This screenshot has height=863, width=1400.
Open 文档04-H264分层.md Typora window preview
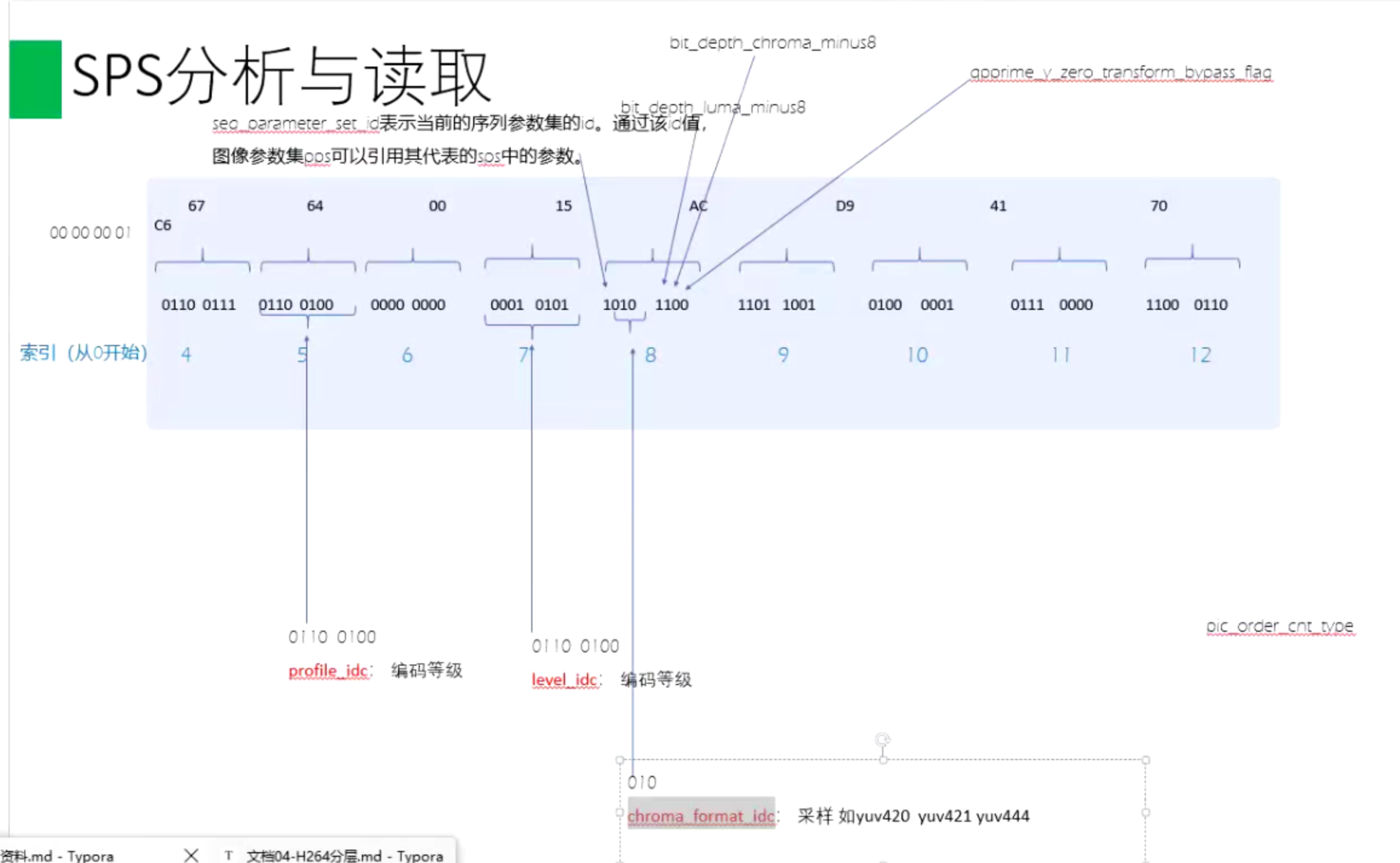(x=344, y=855)
